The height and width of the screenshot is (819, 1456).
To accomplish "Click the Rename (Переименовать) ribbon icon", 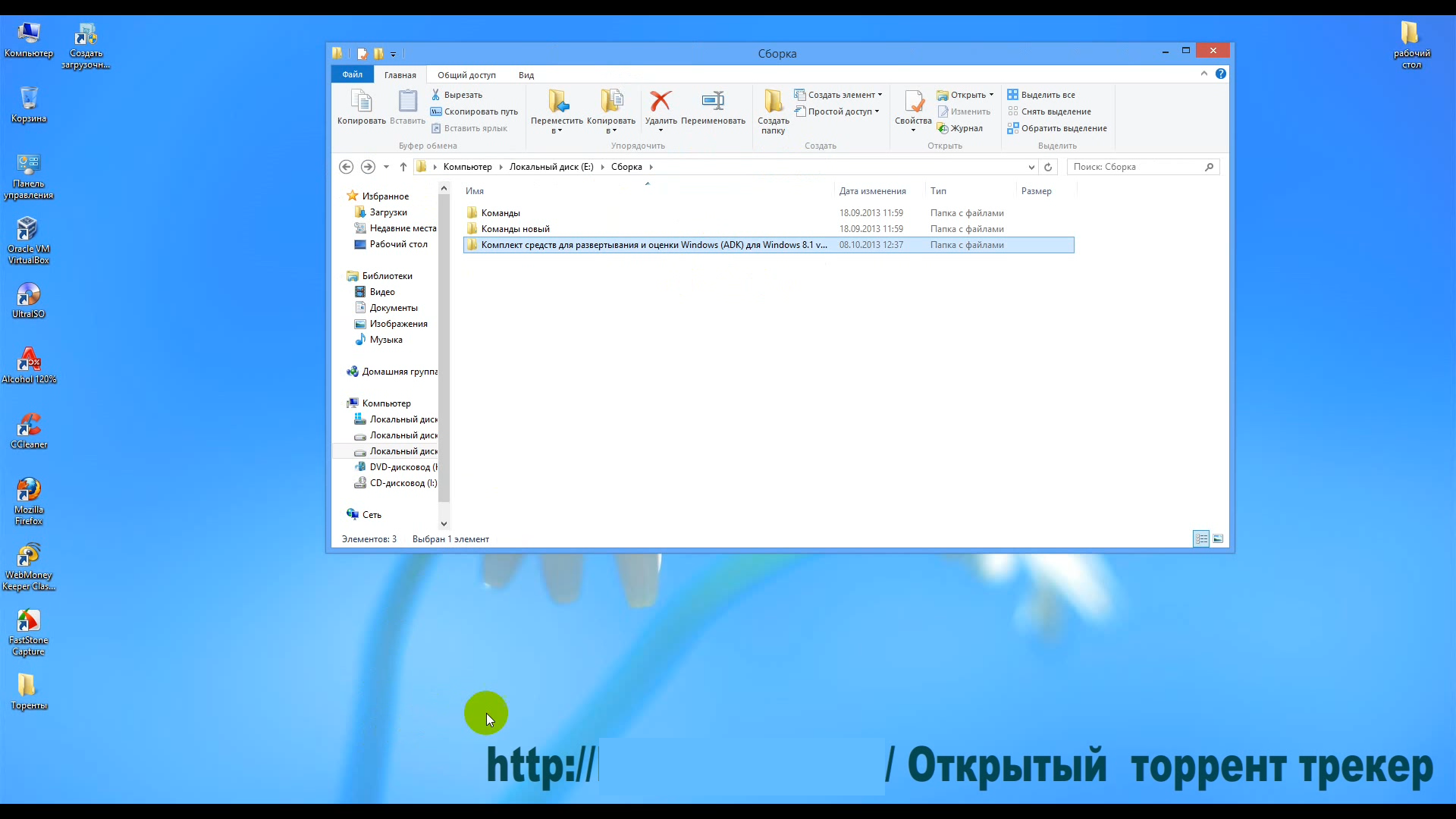I will 713,102.
